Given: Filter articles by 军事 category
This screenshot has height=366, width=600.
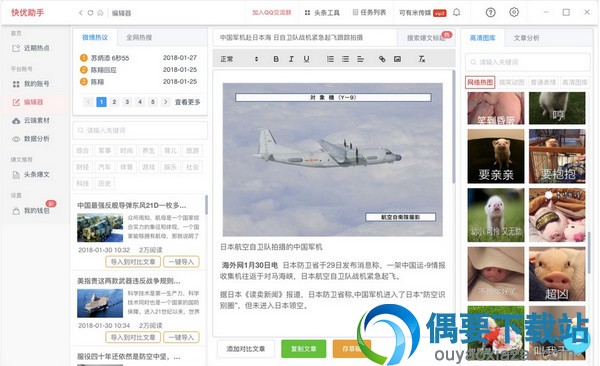Looking at the screenshot, I should coord(104,150).
